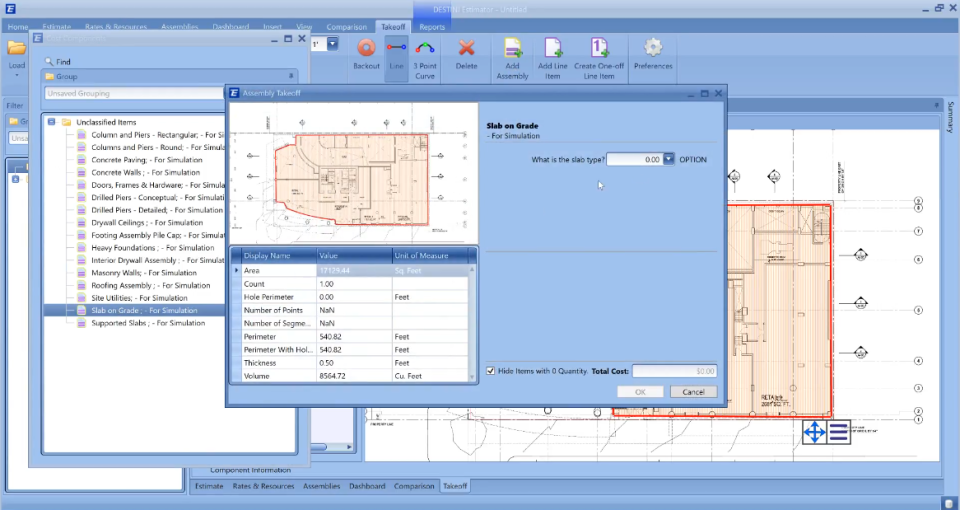Open the Dashboard bottom tab
960x510 pixels.
click(367, 486)
